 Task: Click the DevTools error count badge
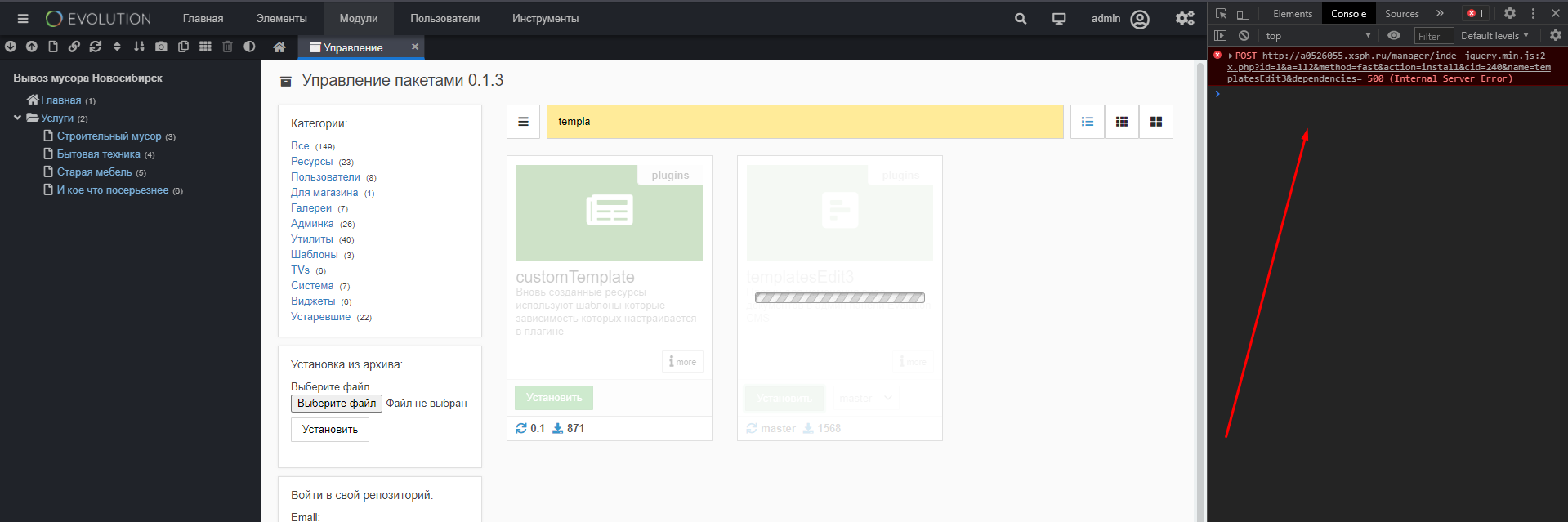1476,13
